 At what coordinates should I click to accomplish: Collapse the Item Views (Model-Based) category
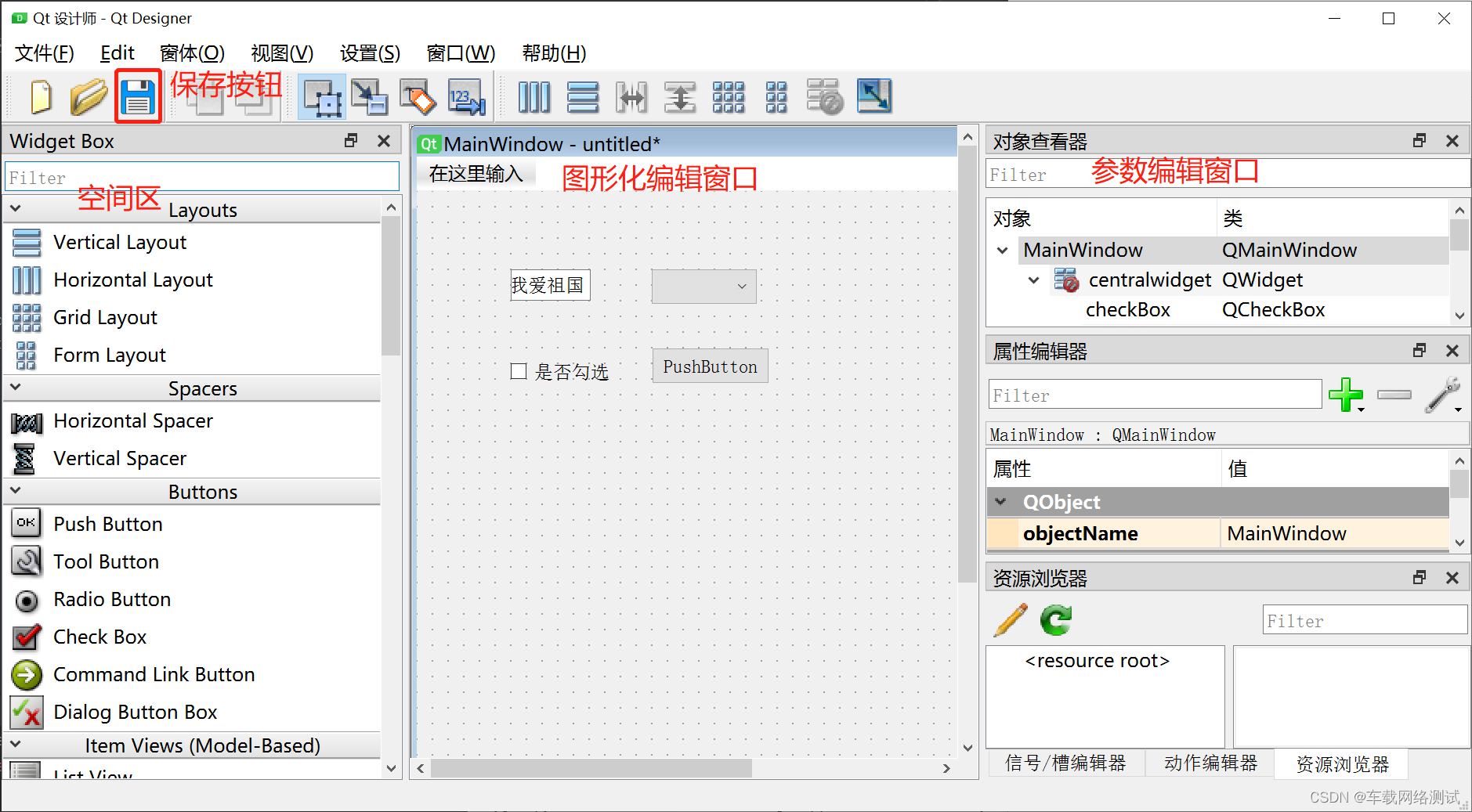tap(16, 745)
